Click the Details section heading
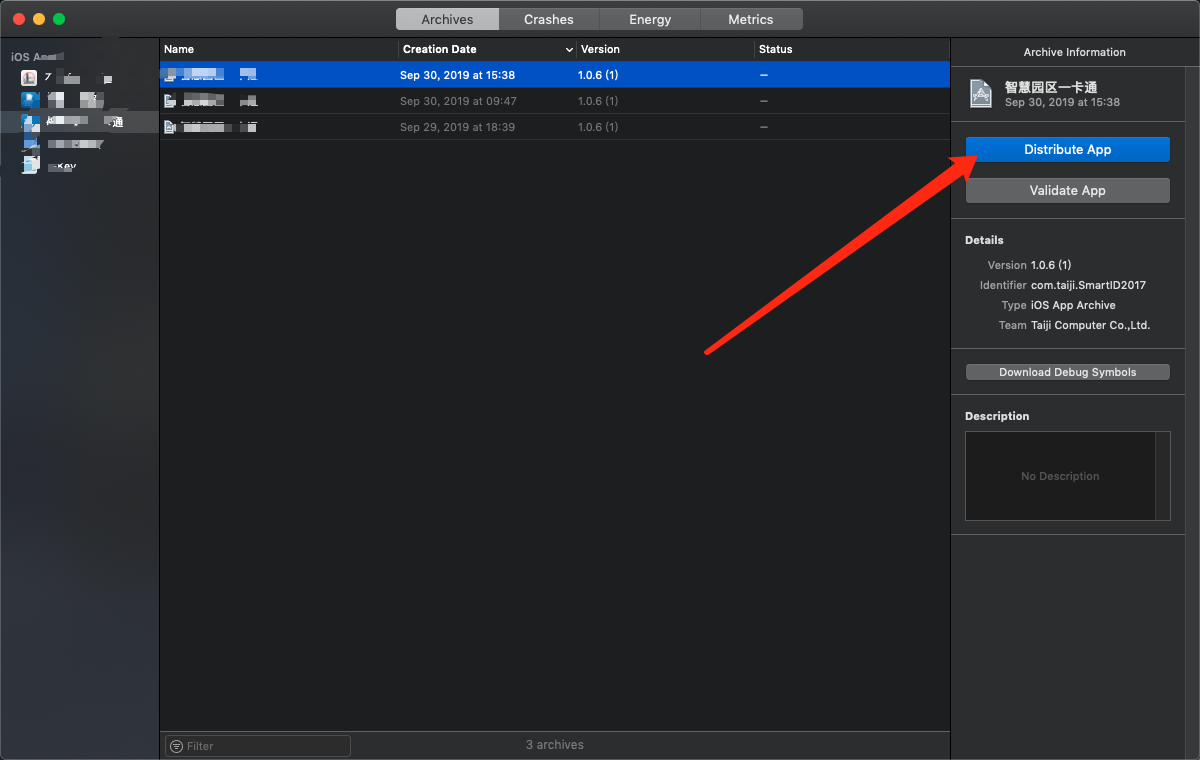This screenshot has width=1200, height=760. 984,240
